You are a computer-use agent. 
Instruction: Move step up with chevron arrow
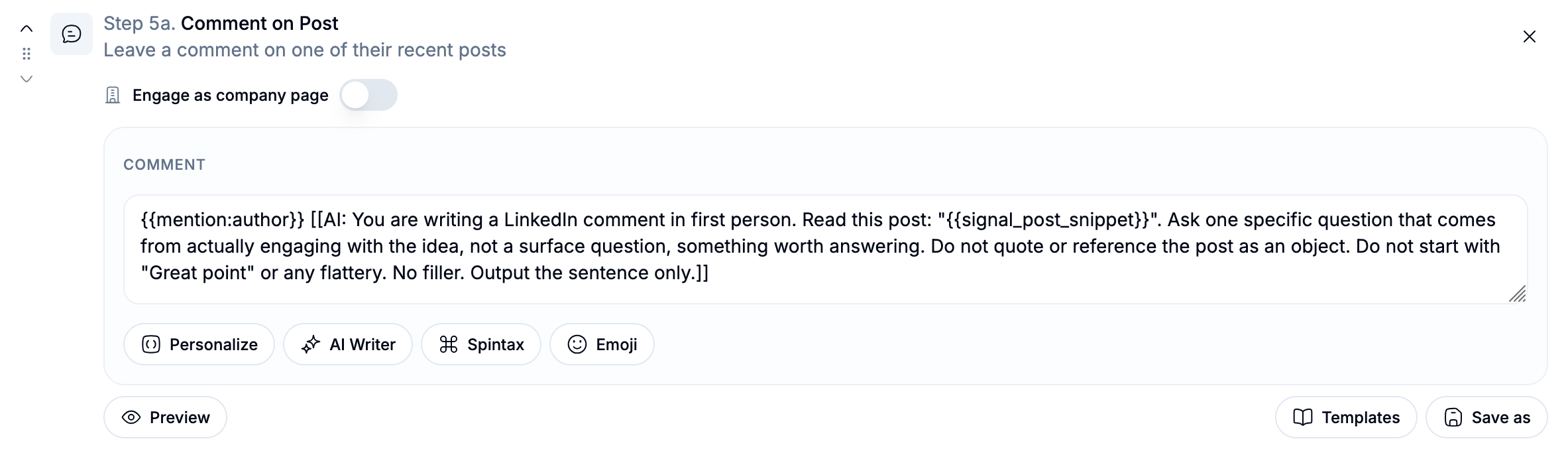pyautogui.click(x=27, y=29)
